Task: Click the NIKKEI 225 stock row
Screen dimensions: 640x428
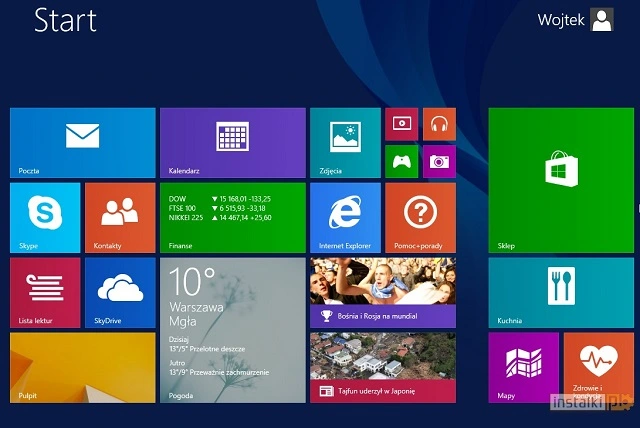Action: [220, 218]
